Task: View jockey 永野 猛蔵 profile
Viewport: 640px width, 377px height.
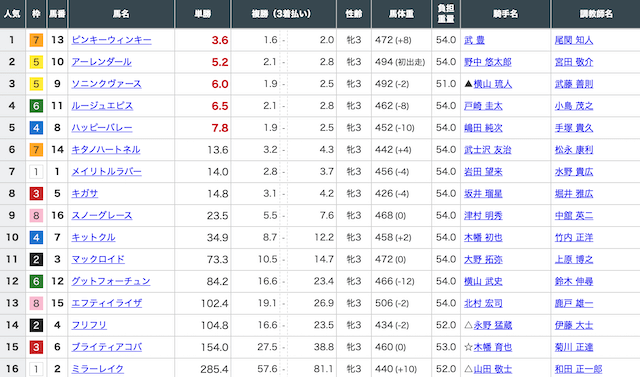Action: tap(493, 325)
